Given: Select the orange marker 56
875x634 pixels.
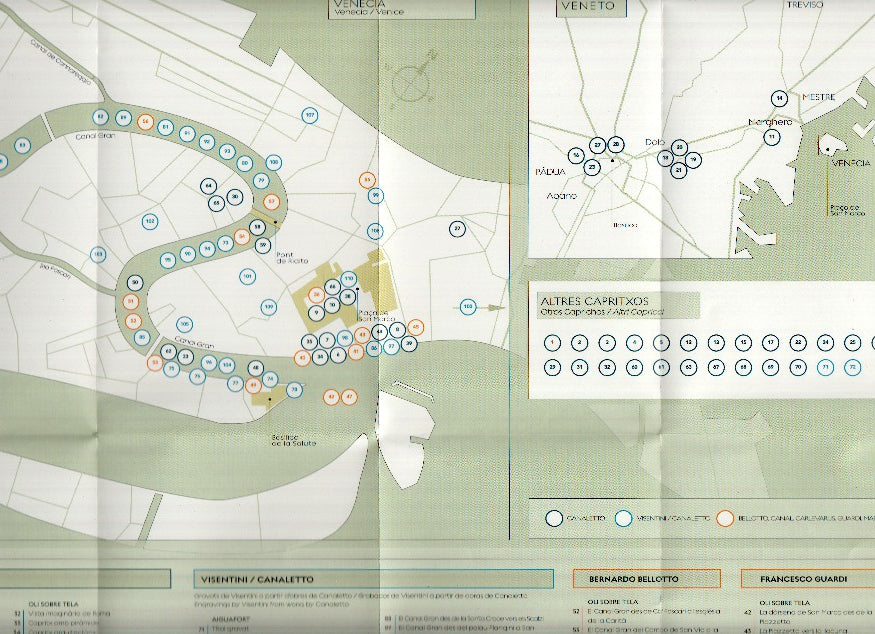Looking at the screenshot, I should pyautogui.click(x=146, y=122).
